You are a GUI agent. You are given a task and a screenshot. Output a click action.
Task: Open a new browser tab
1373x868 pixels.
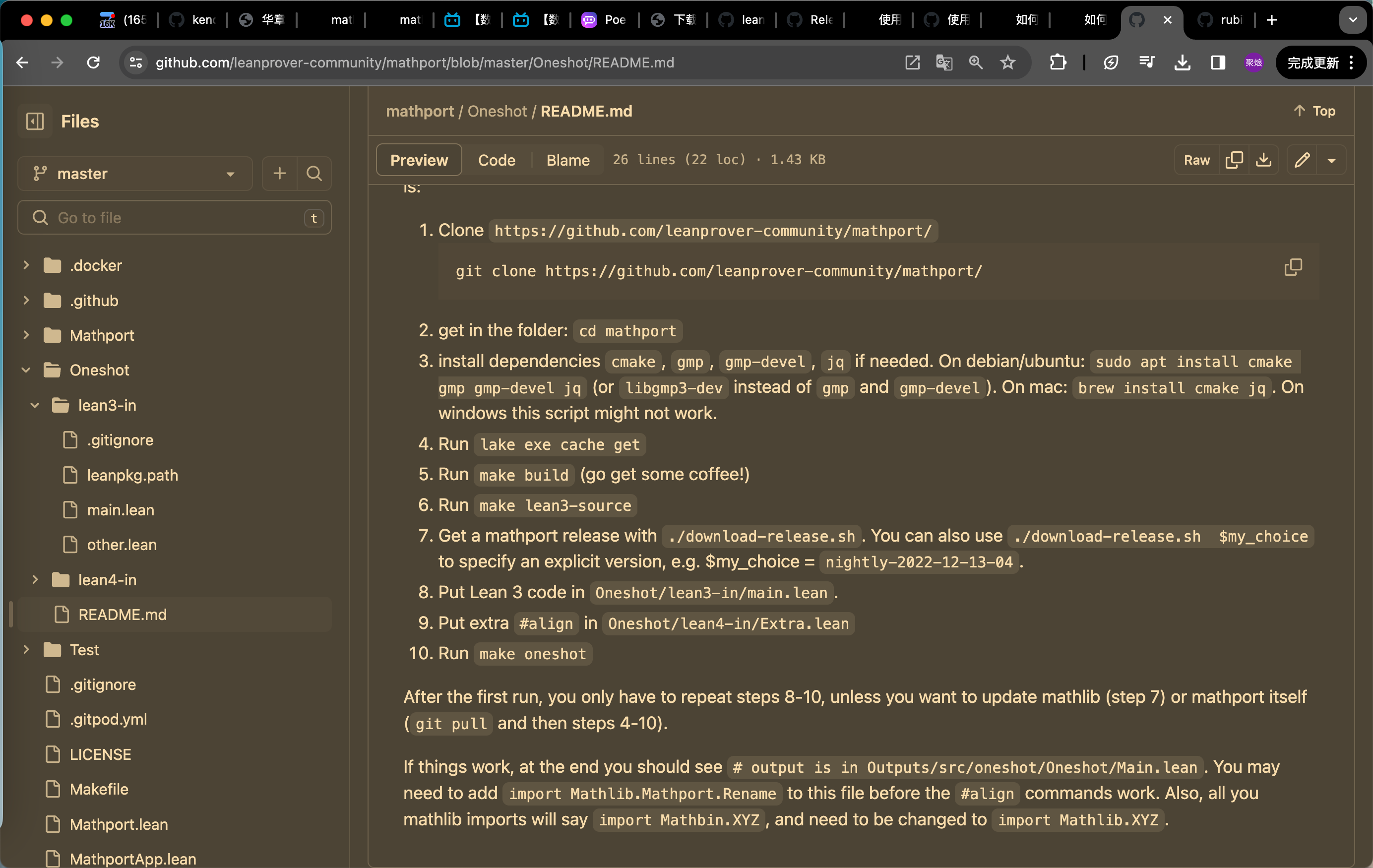[1271, 20]
